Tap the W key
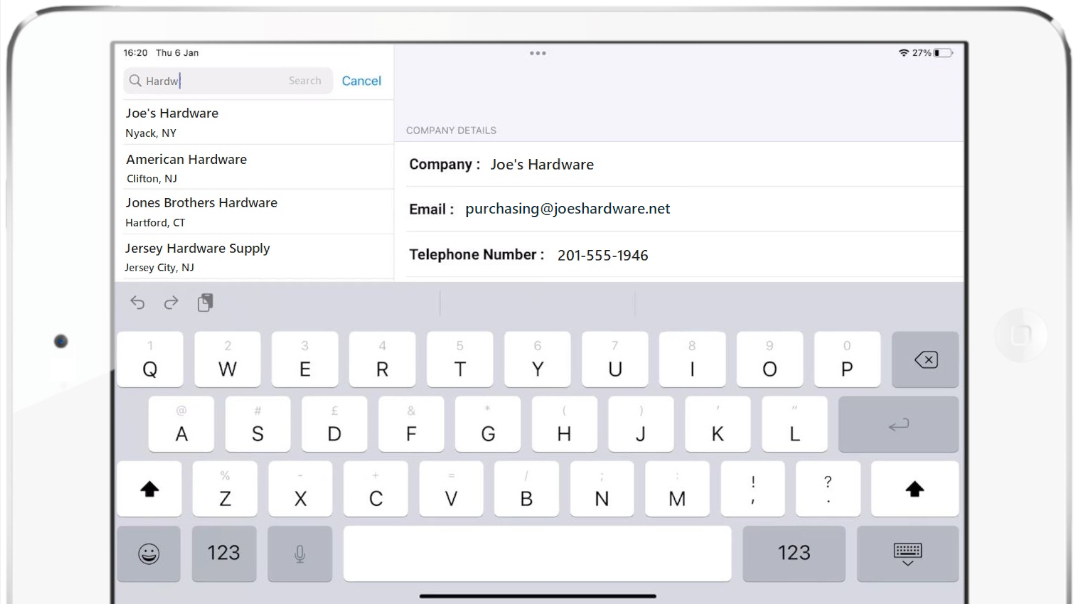1077x604 pixels. point(227,359)
